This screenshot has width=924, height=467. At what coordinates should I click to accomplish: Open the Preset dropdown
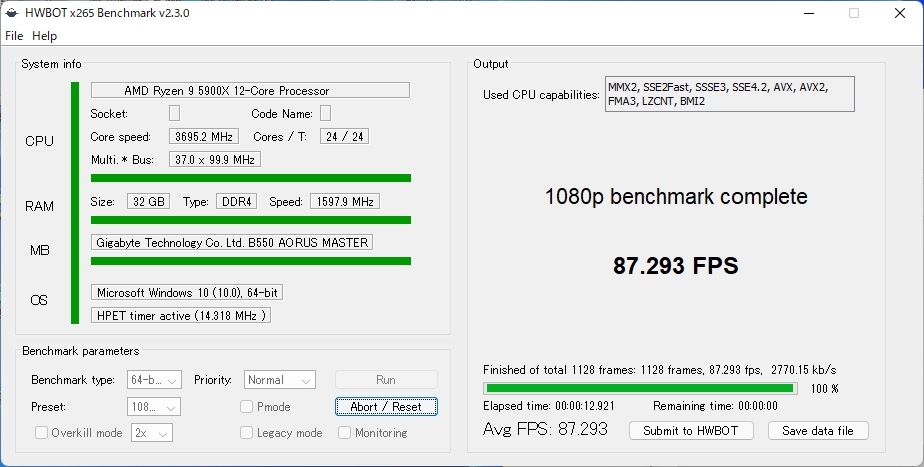click(154, 407)
